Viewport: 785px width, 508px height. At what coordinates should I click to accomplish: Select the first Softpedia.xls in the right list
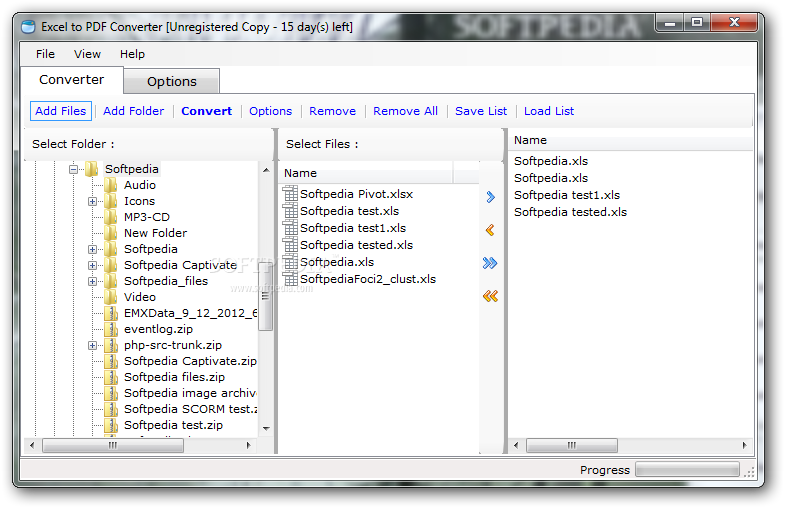[x=551, y=161]
